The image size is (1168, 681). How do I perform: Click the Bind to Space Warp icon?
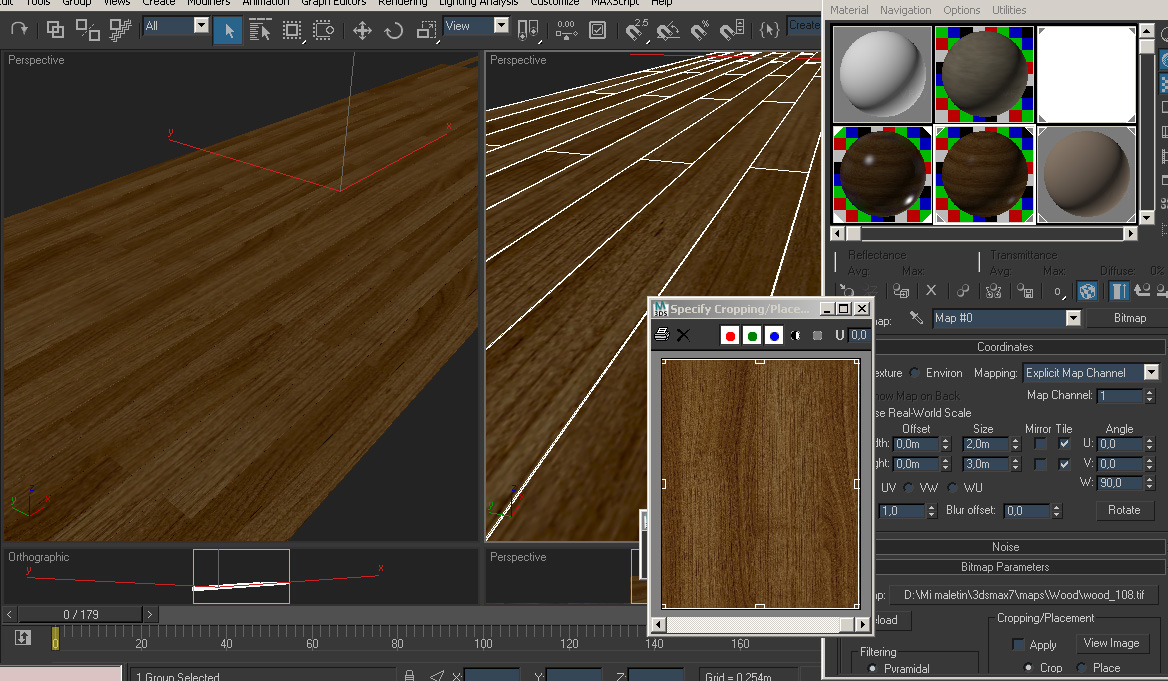(120, 30)
